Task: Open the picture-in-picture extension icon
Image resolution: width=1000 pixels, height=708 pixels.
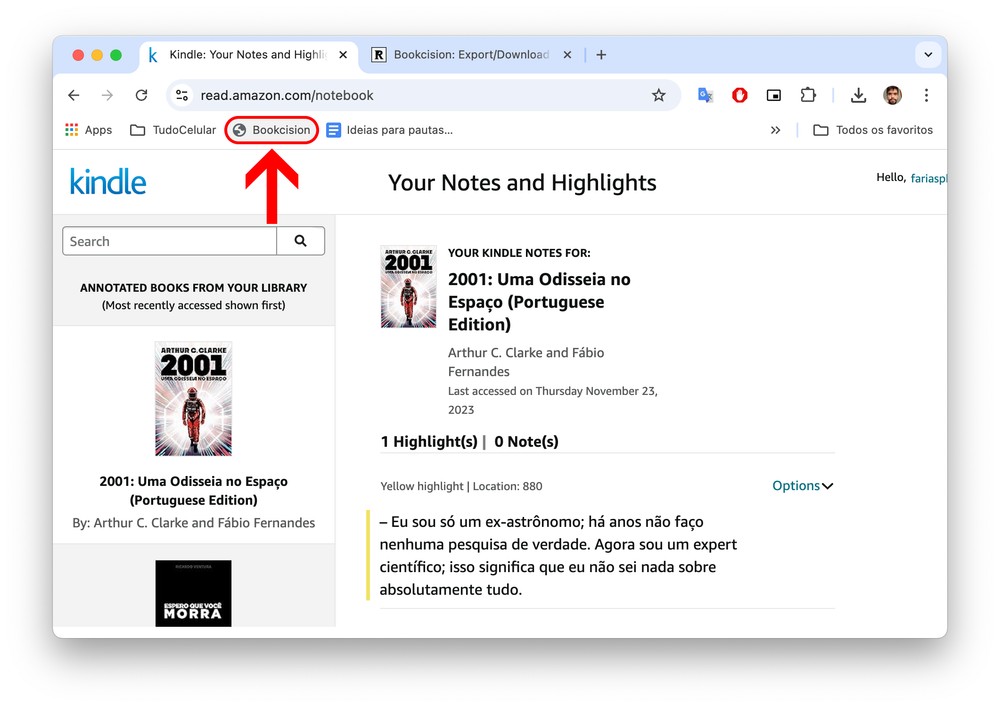Action: tap(774, 96)
